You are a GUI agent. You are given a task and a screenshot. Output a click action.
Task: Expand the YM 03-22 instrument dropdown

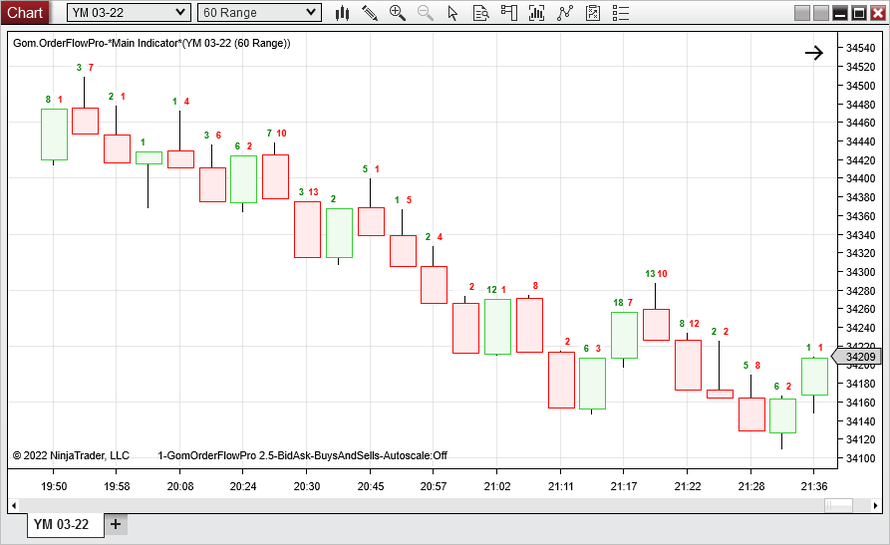pyautogui.click(x=129, y=12)
